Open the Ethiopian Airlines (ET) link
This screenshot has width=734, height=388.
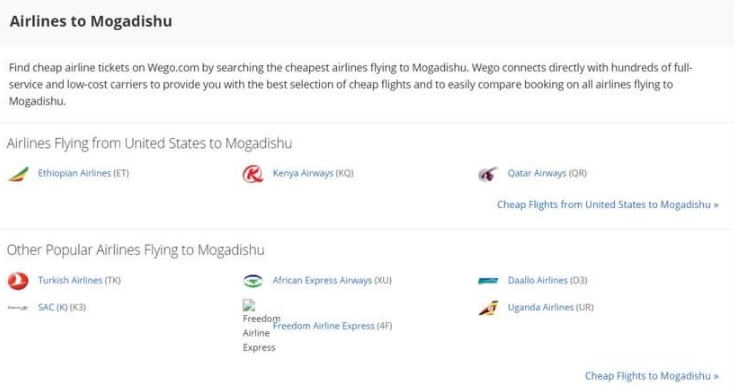click(x=83, y=173)
